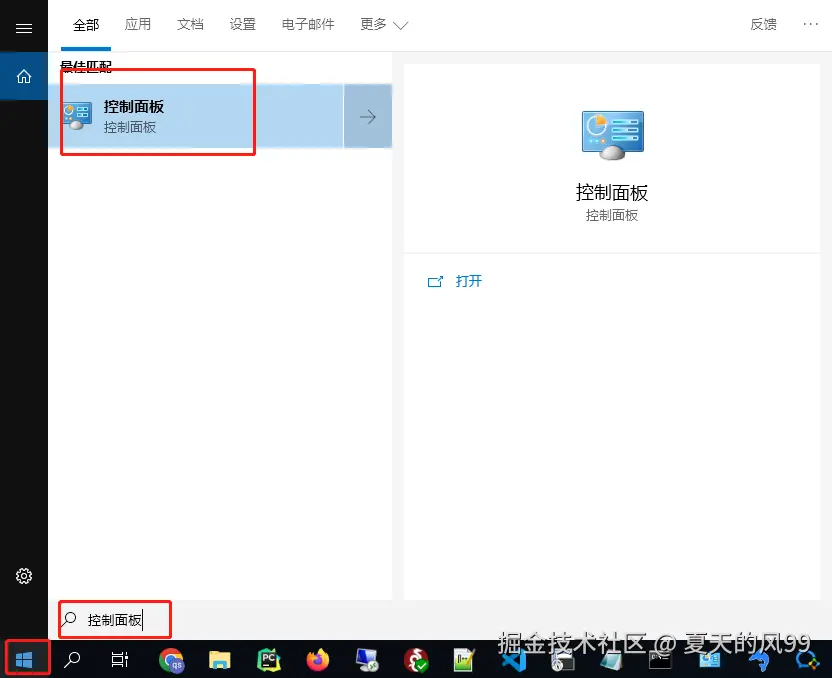The height and width of the screenshot is (678, 832).
Task: Open the three-dots options menu
Action: pyautogui.click(x=810, y=24)
